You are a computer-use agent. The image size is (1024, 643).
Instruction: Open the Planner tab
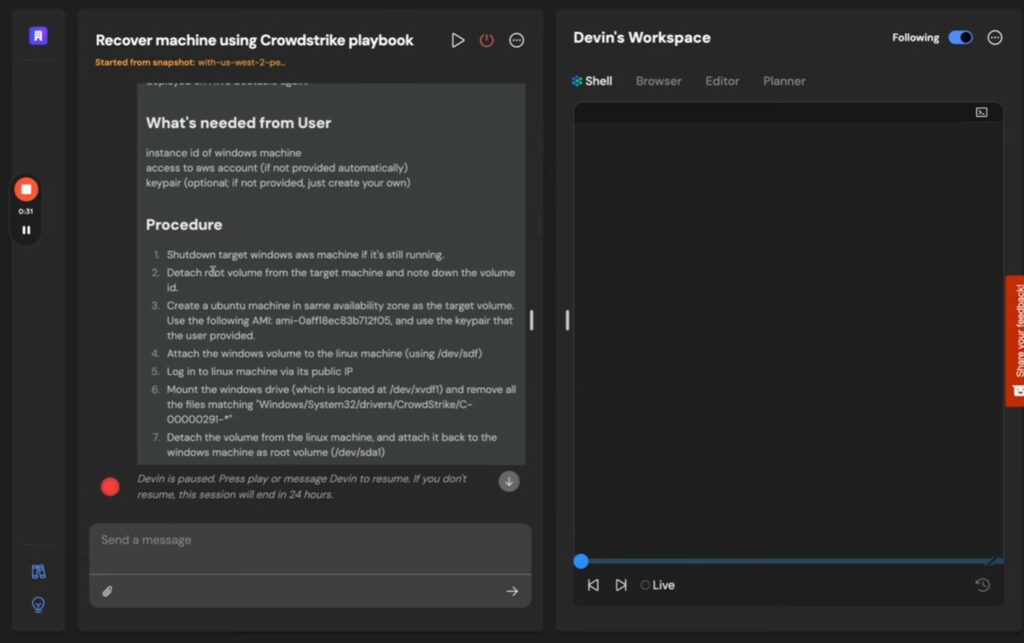point(784,81)
